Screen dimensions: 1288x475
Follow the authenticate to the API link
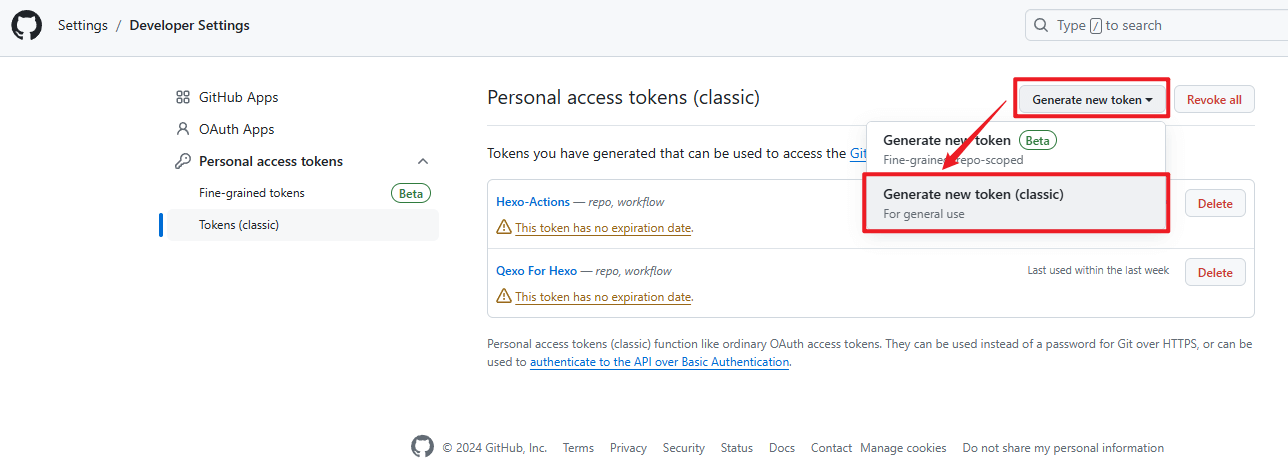[x=659, y=362]
